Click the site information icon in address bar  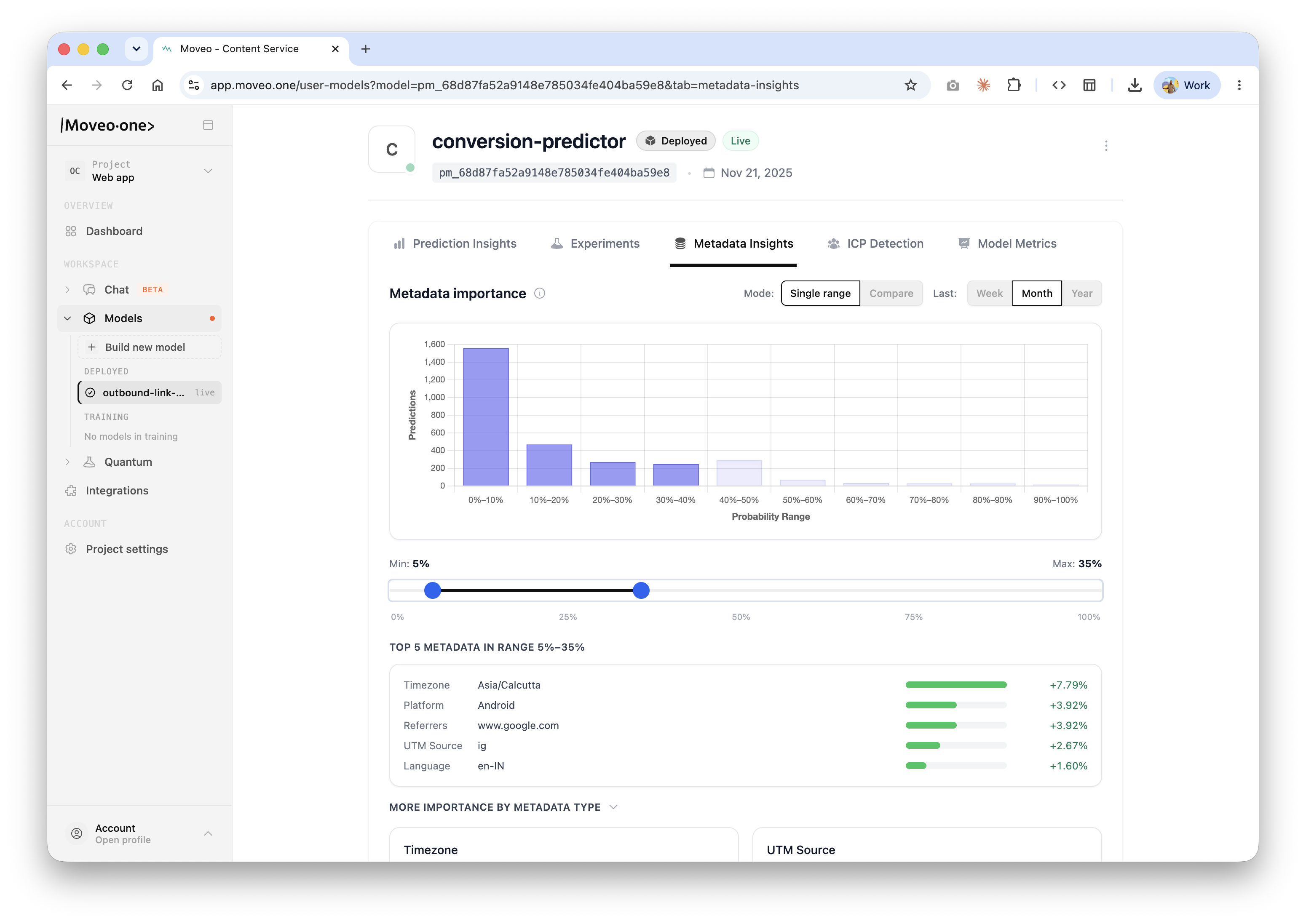click(193, 85)
